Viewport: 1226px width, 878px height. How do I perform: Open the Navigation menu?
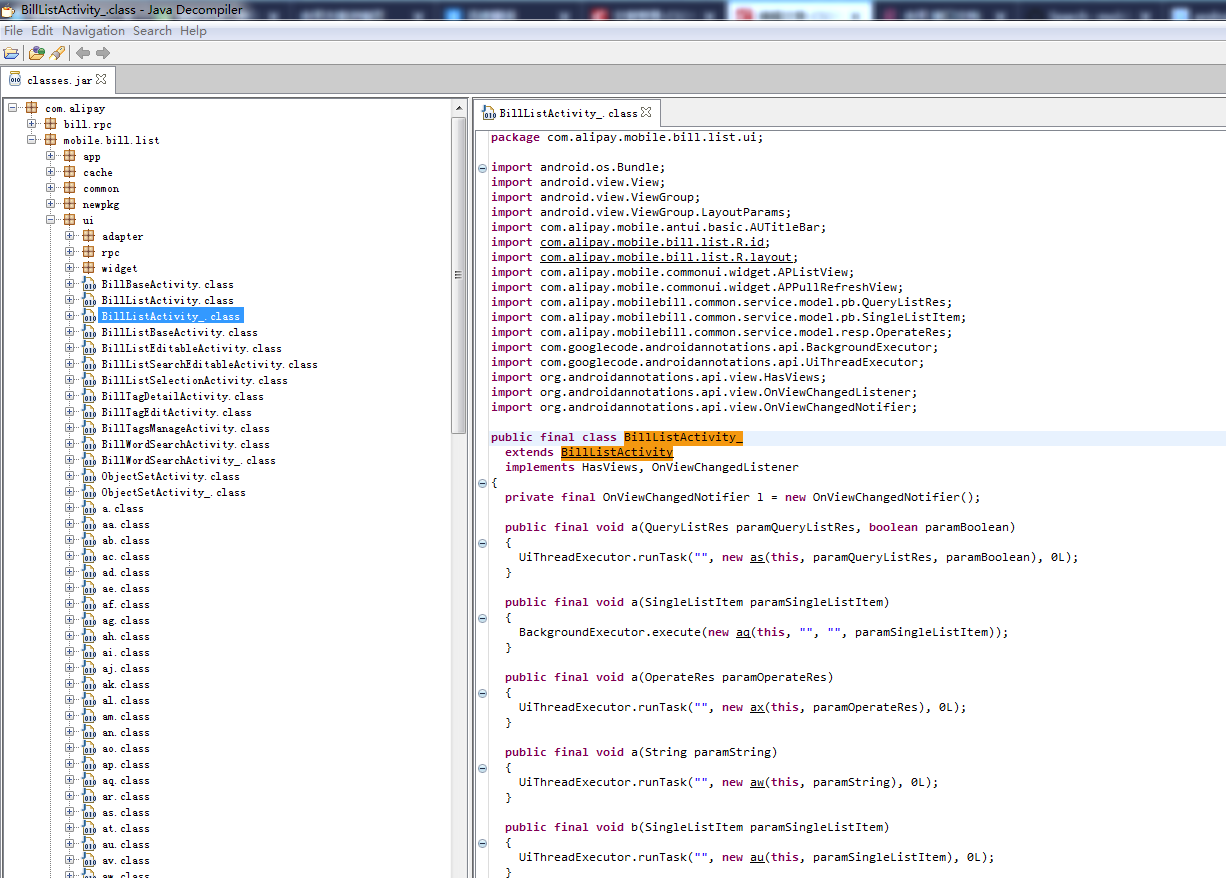point(93,30)
